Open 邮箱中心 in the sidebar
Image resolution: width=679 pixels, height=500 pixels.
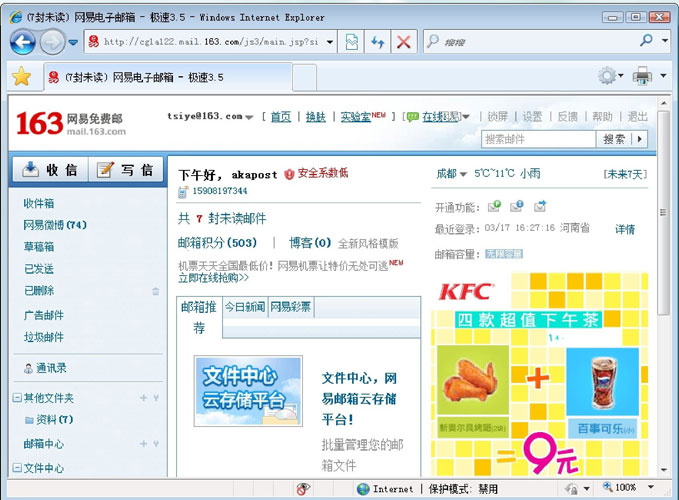click(43, 444)
